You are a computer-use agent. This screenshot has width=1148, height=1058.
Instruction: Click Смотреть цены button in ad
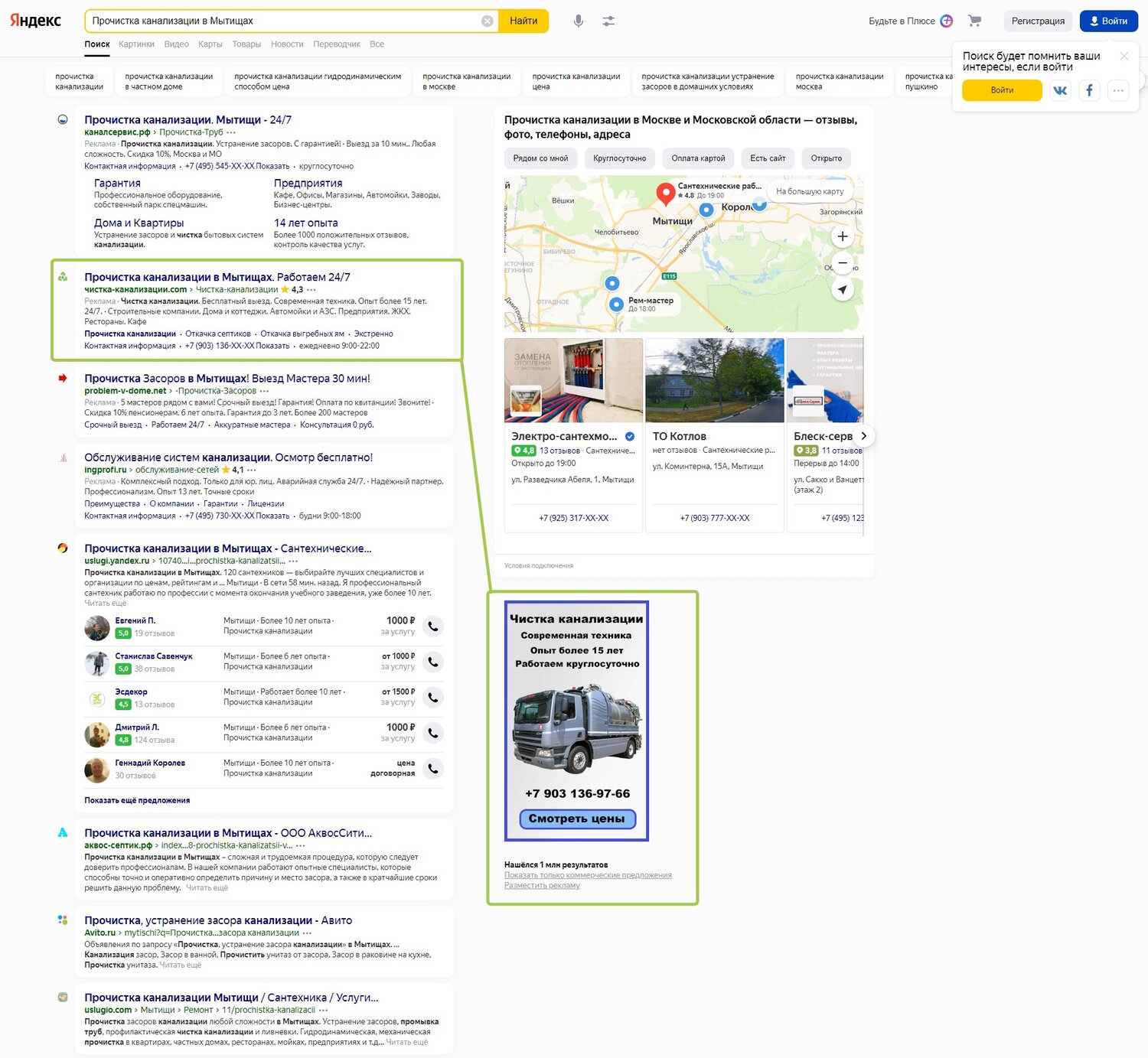(x=577, y=819)
